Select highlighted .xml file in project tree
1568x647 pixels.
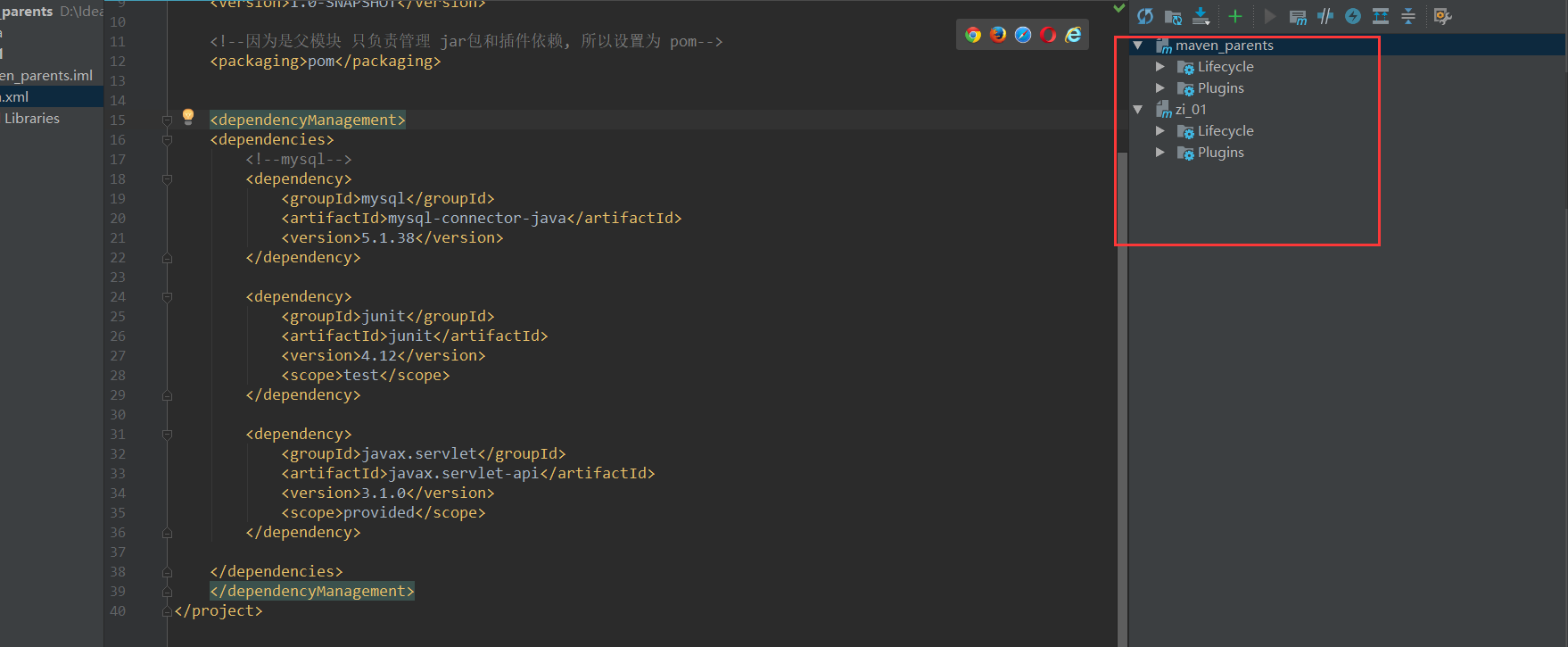click(x=52, y=96)
